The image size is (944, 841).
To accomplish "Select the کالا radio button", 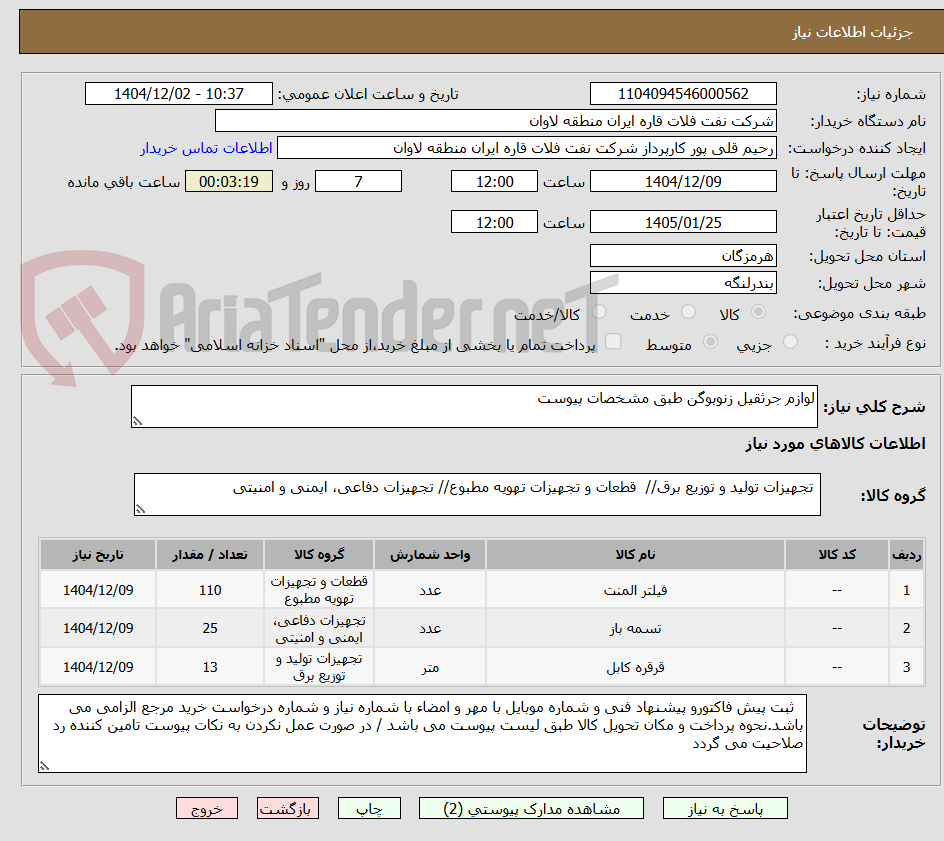I will click(759, 312).
